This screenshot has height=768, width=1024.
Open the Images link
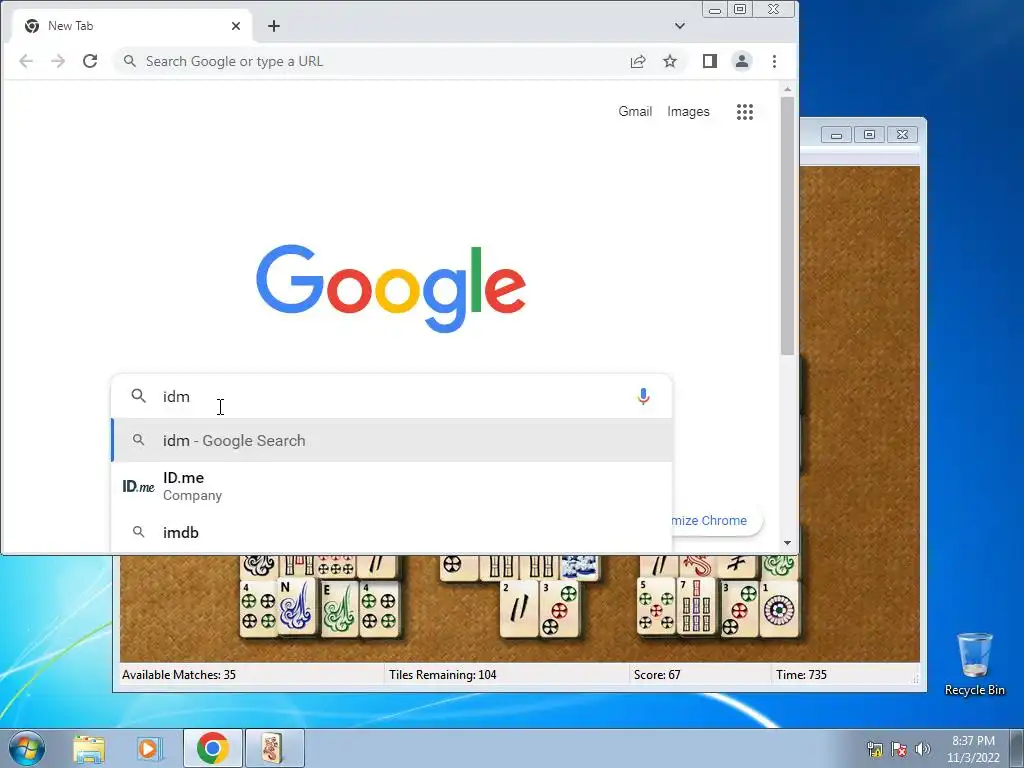[688, 112]
